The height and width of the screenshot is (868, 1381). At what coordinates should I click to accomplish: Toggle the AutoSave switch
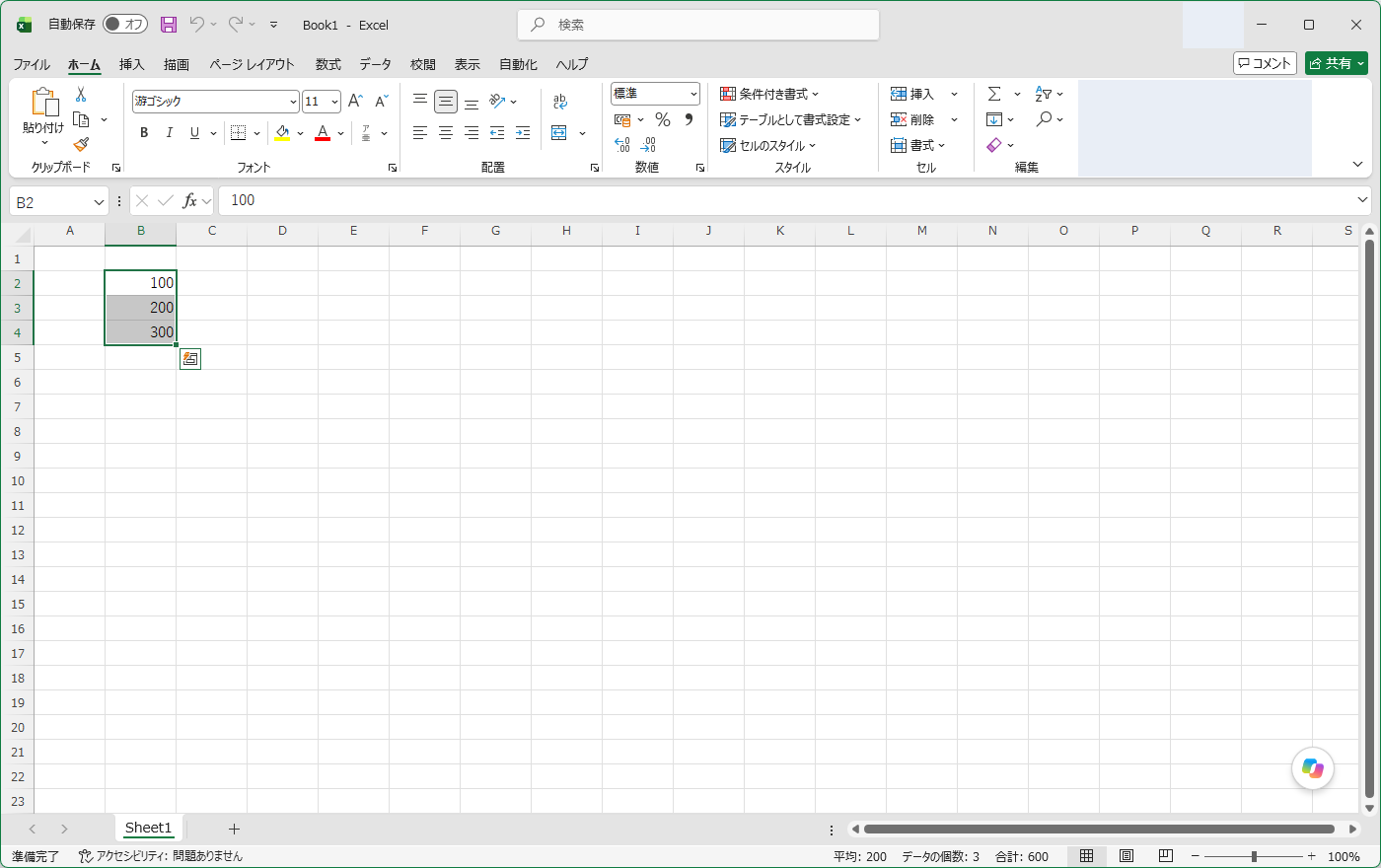125,25
